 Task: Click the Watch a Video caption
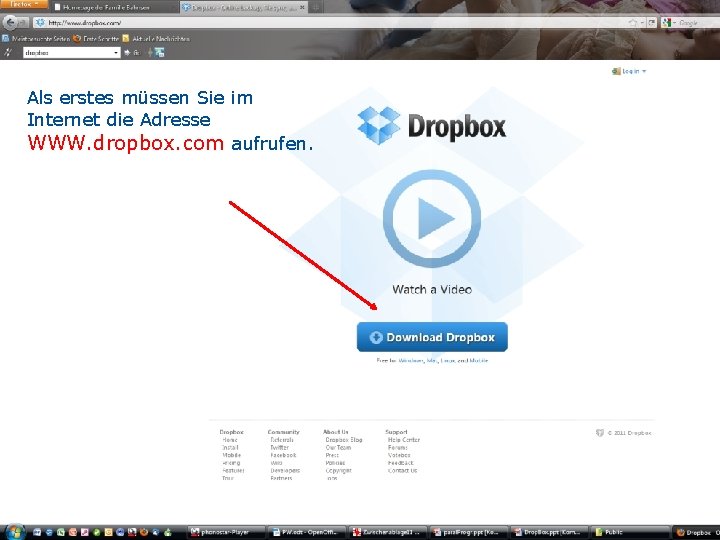point(432,289)
